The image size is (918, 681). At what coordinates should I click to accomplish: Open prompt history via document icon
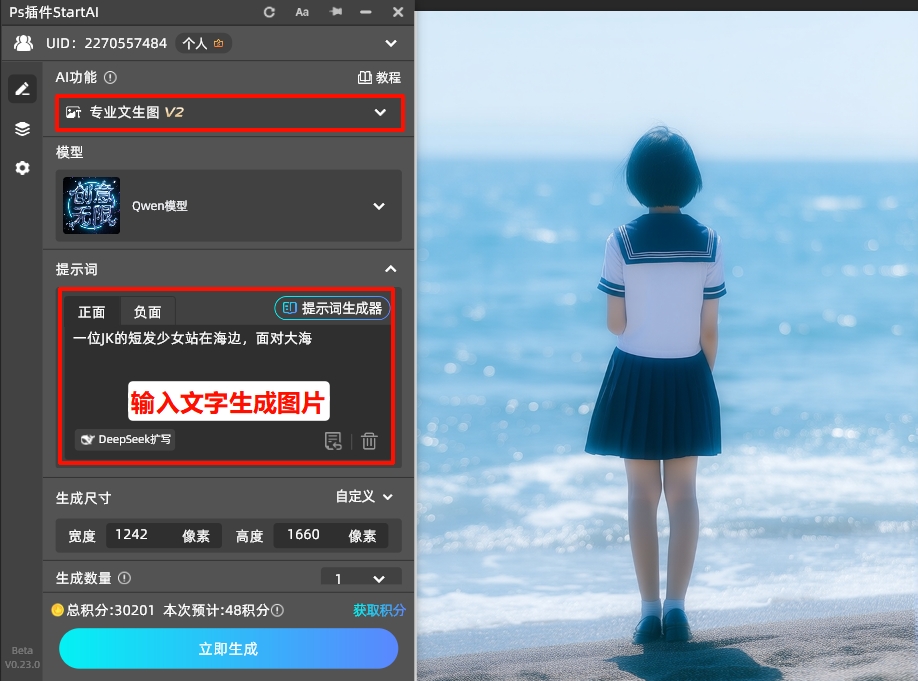[x=333, y=440]
